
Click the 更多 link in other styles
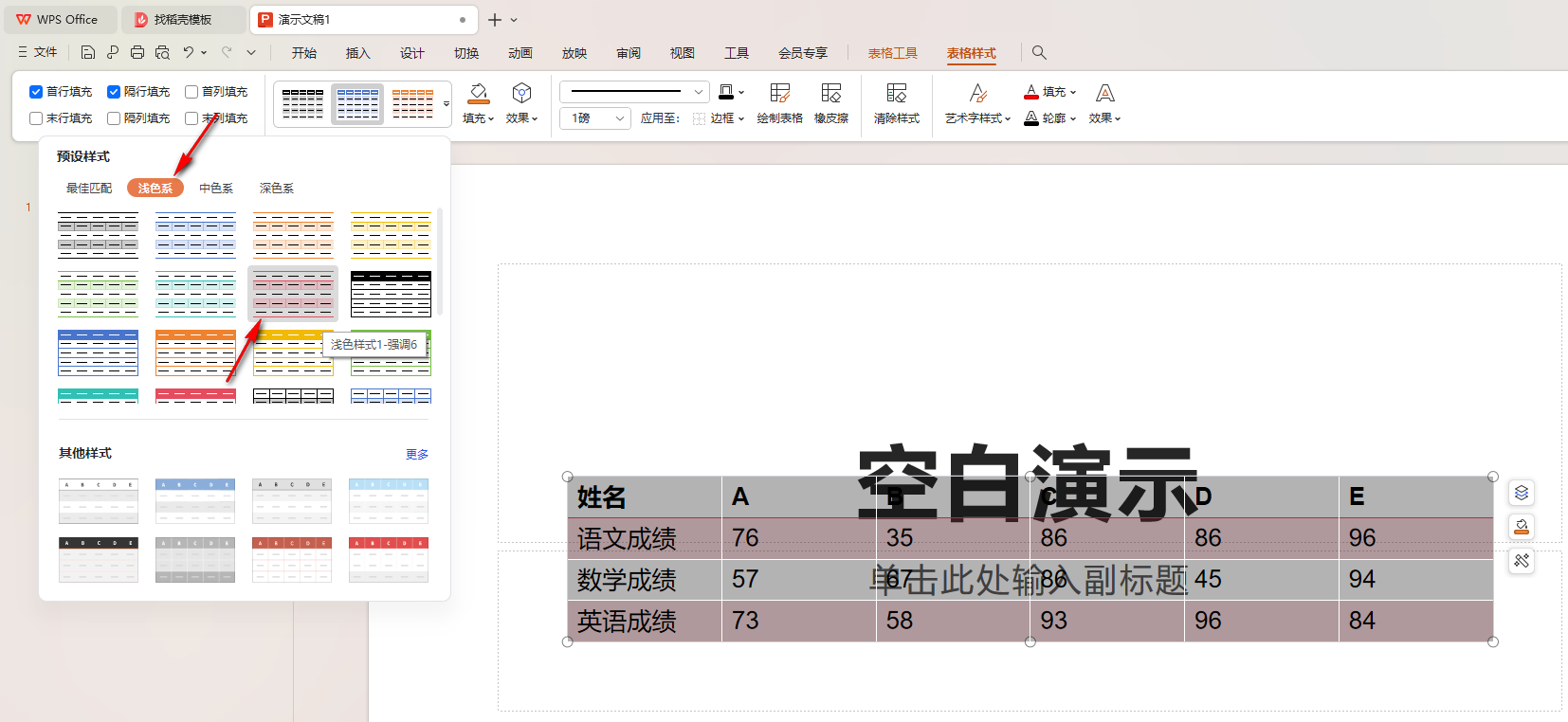point(417,455)
